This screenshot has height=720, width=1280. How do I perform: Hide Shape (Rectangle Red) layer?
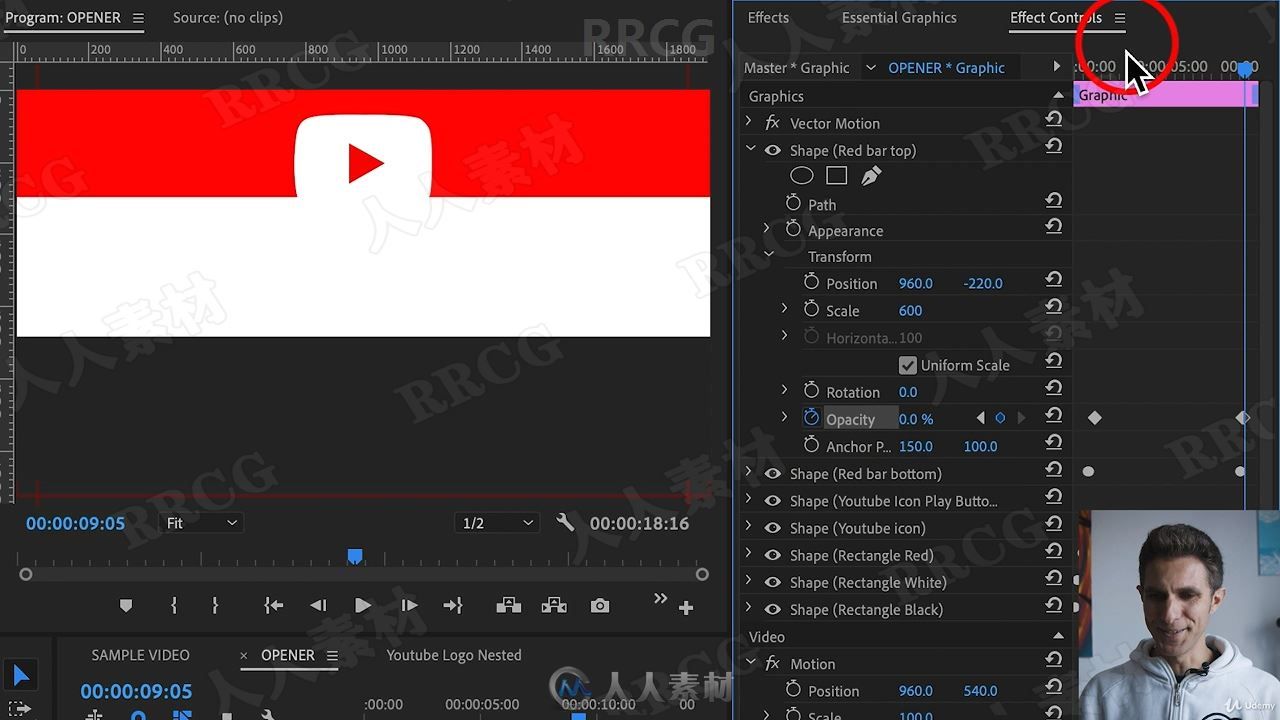click(x=773, y=555)
